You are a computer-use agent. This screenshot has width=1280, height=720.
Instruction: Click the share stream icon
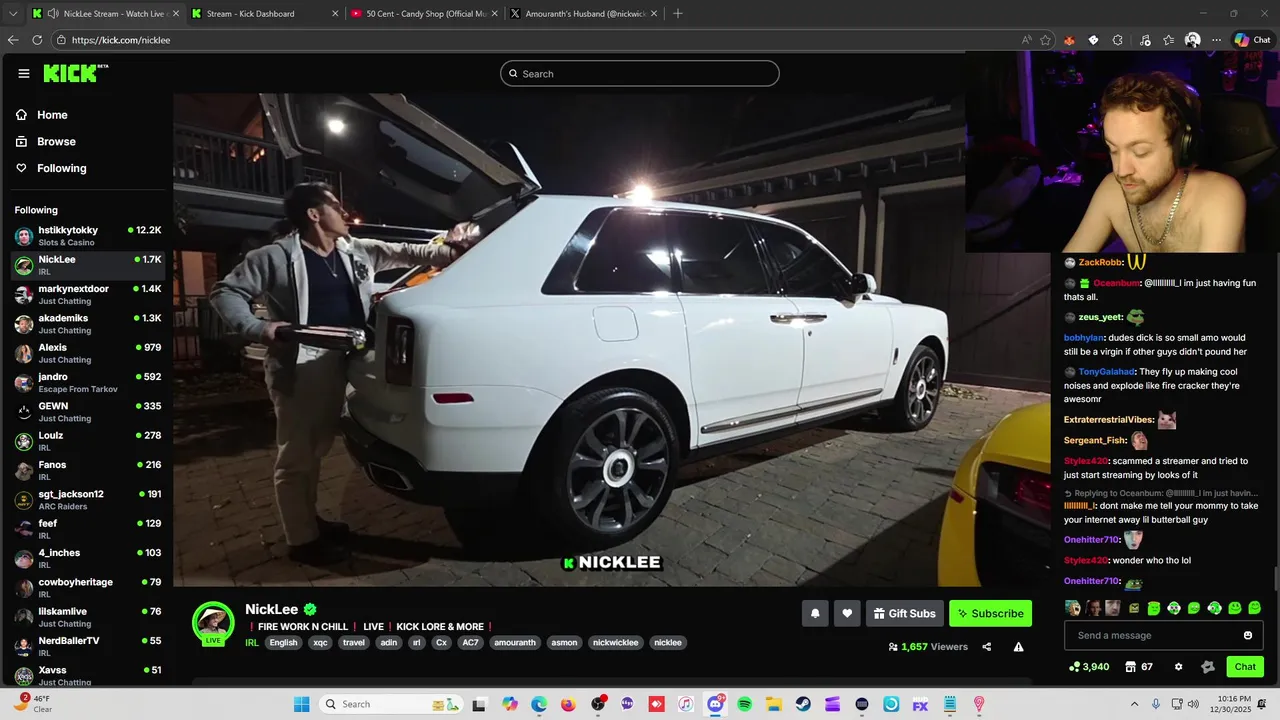tap(987, 647)
